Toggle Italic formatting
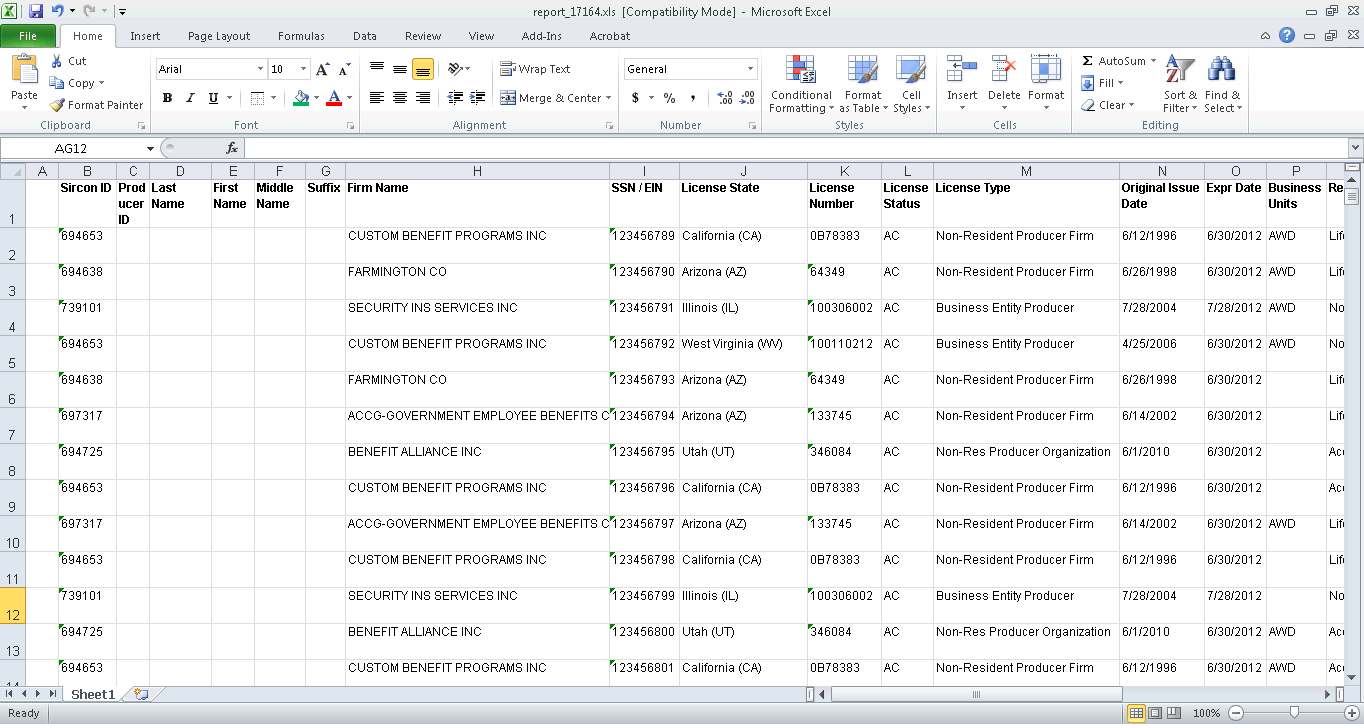 coord(190,98)
